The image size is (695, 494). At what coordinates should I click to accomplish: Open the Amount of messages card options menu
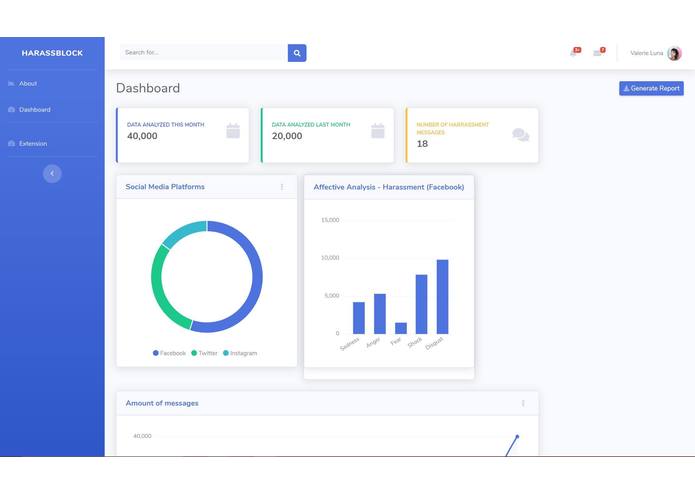pos(523,403)
